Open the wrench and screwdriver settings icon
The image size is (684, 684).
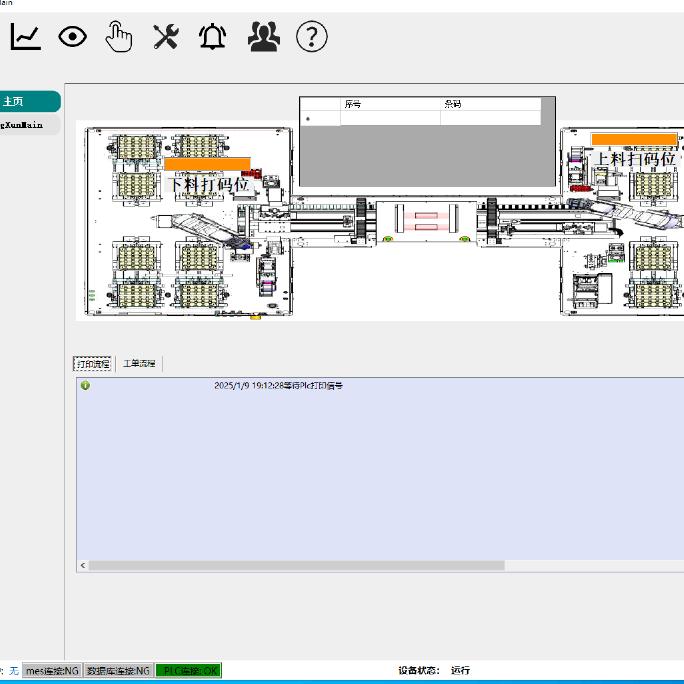(x=166, y=37)
